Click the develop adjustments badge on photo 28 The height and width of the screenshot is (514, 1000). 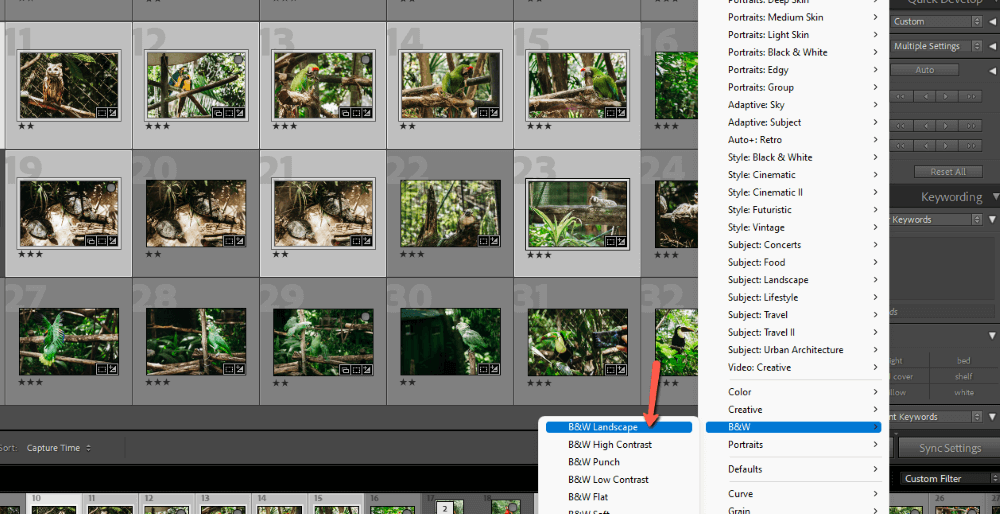(240, 369)
